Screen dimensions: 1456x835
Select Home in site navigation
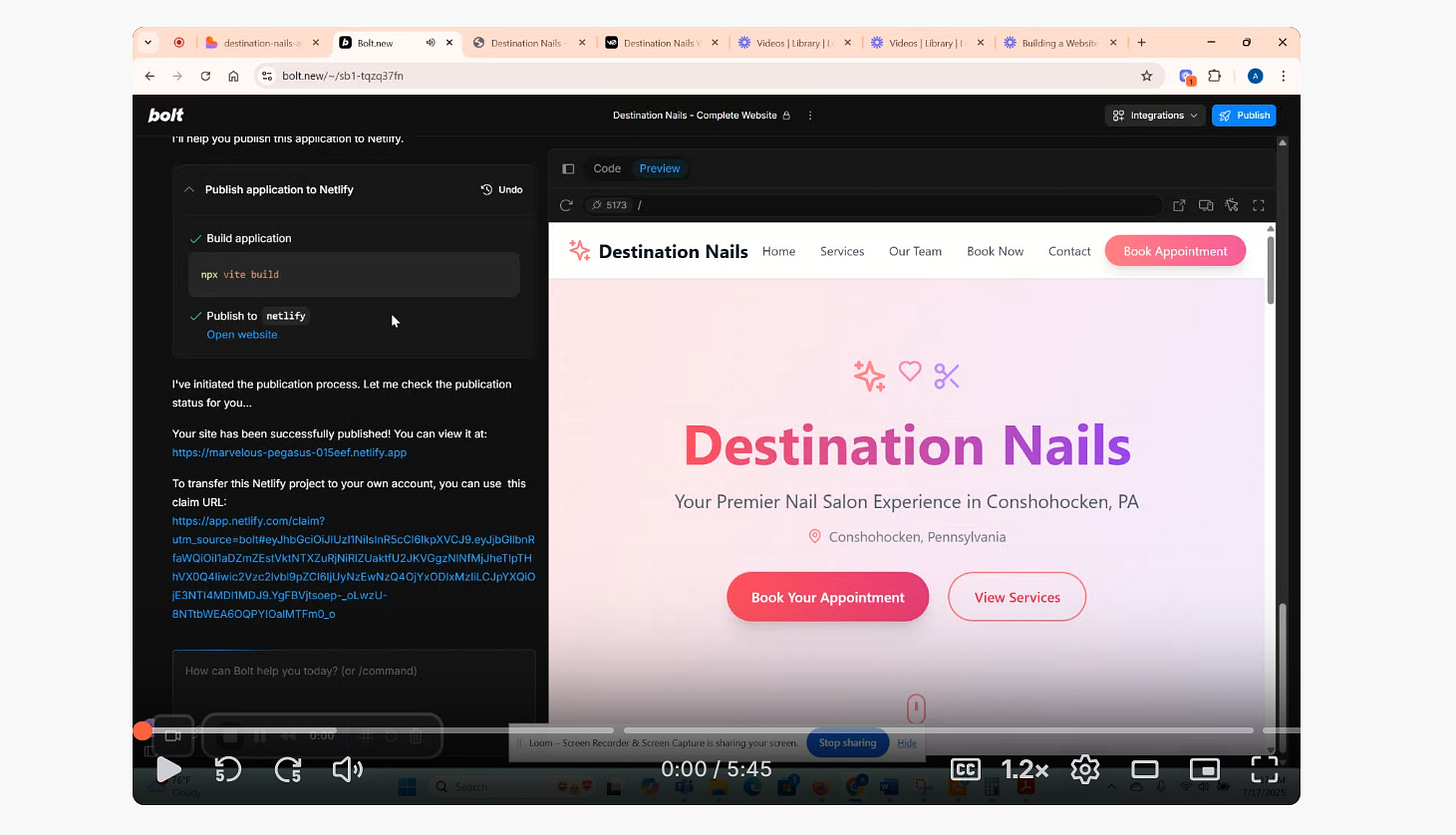[779, 251]
